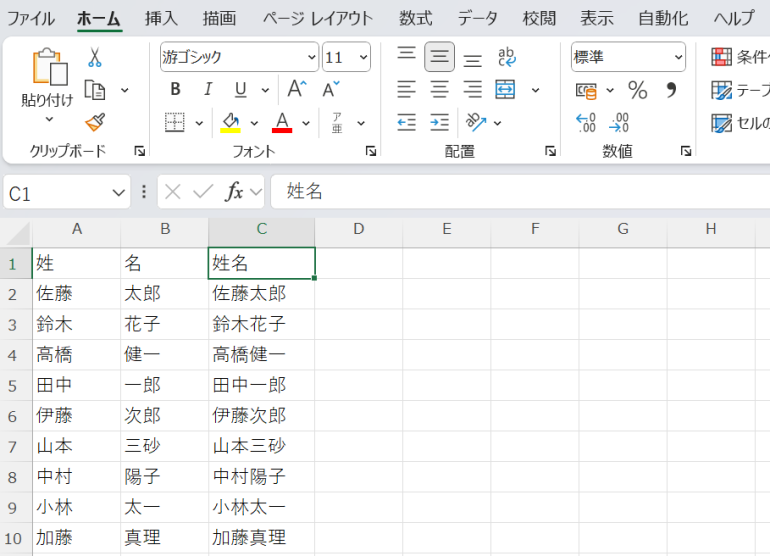The height and width of the screenshot is (556, 770).
Task: Apply percent style
Action: [x=637, y=90]
